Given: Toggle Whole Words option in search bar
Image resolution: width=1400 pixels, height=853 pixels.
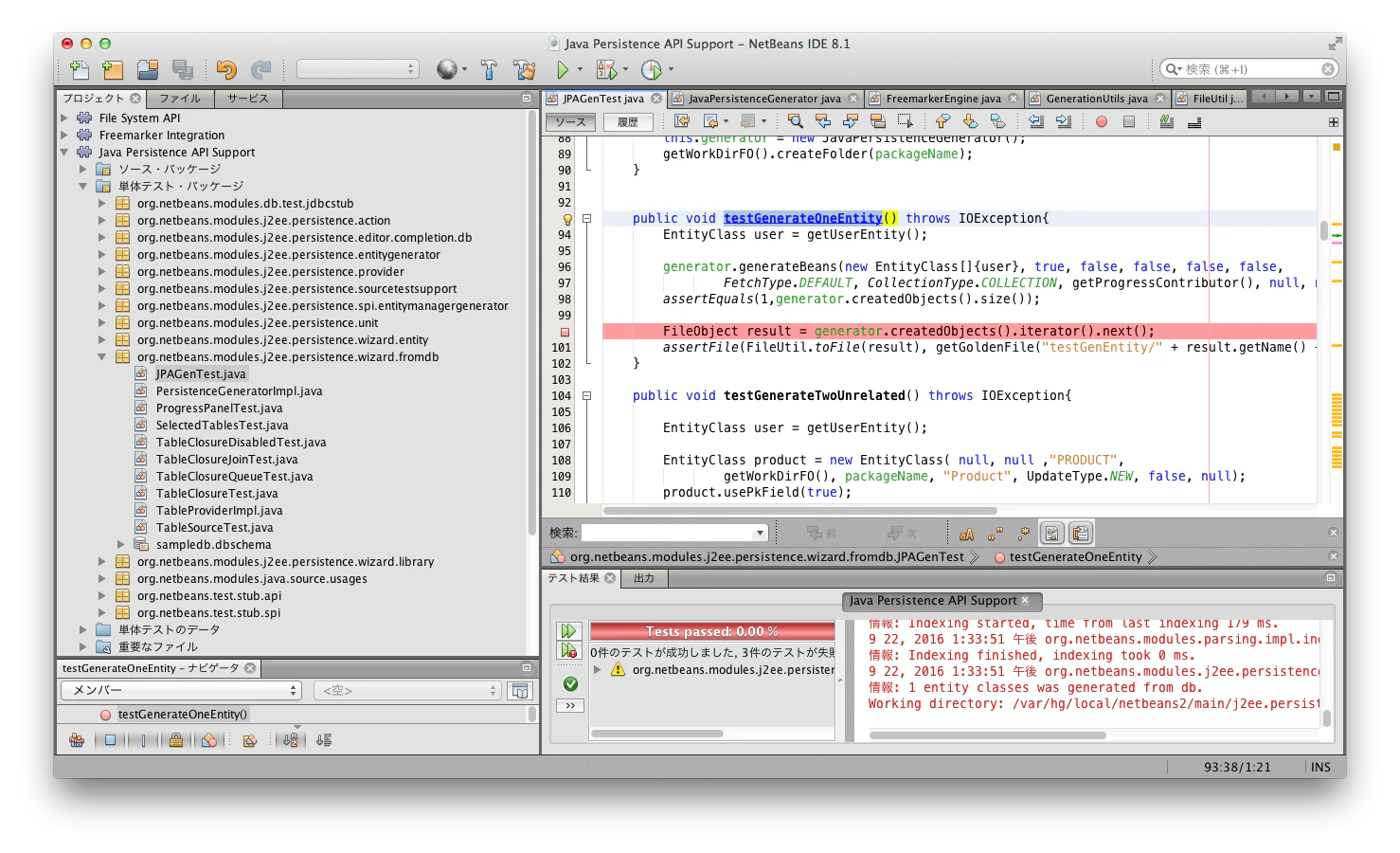Looking at the screenshot, I should click(x=995, y=534).
